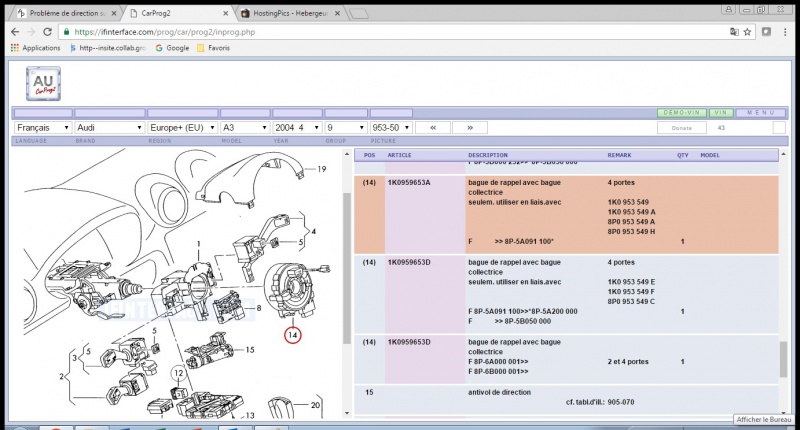Open the Chrome three-dot menu
Image resolution: width=800 pixels, height=430 pixels.
[x=785, y=32]
